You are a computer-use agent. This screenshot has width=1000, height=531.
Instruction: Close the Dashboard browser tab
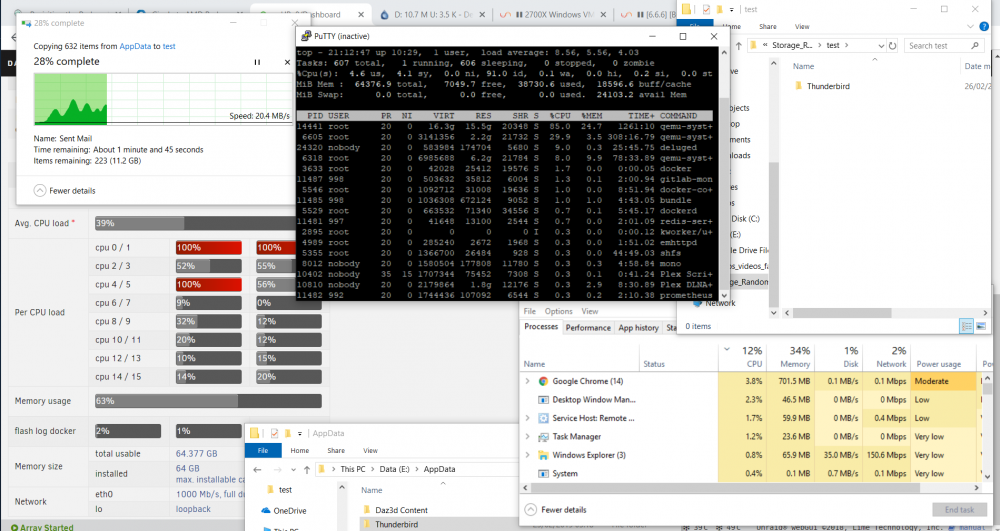click(x=362, y=15)
